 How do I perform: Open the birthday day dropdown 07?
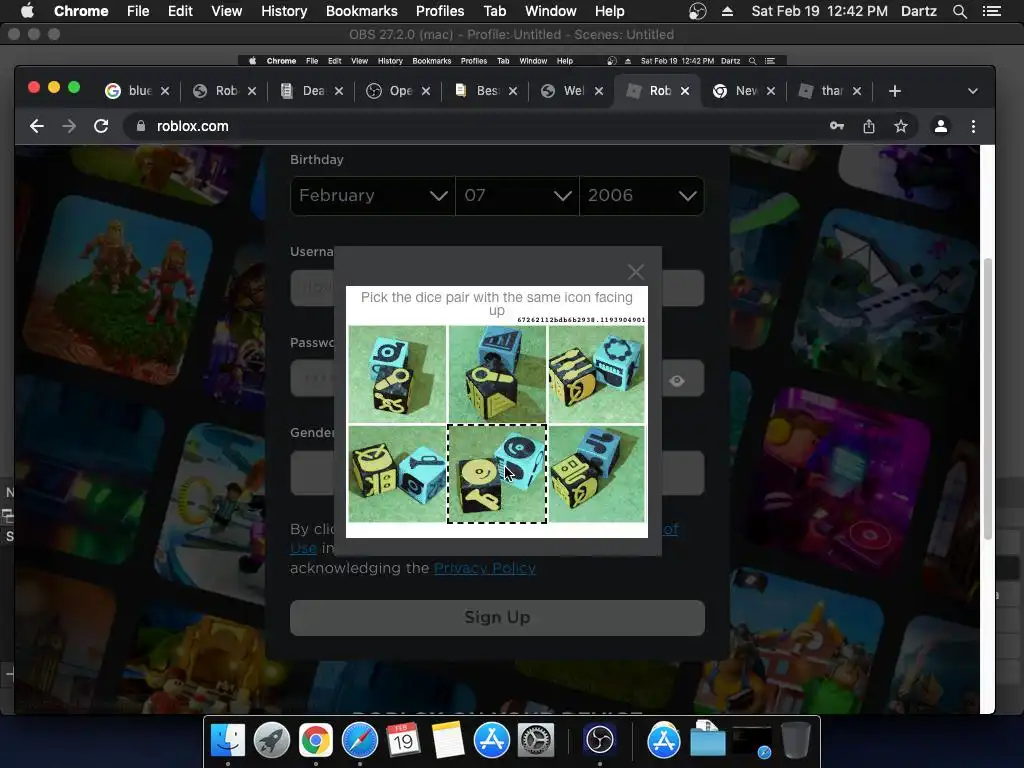pyautogui.click(x=517, y=195)
